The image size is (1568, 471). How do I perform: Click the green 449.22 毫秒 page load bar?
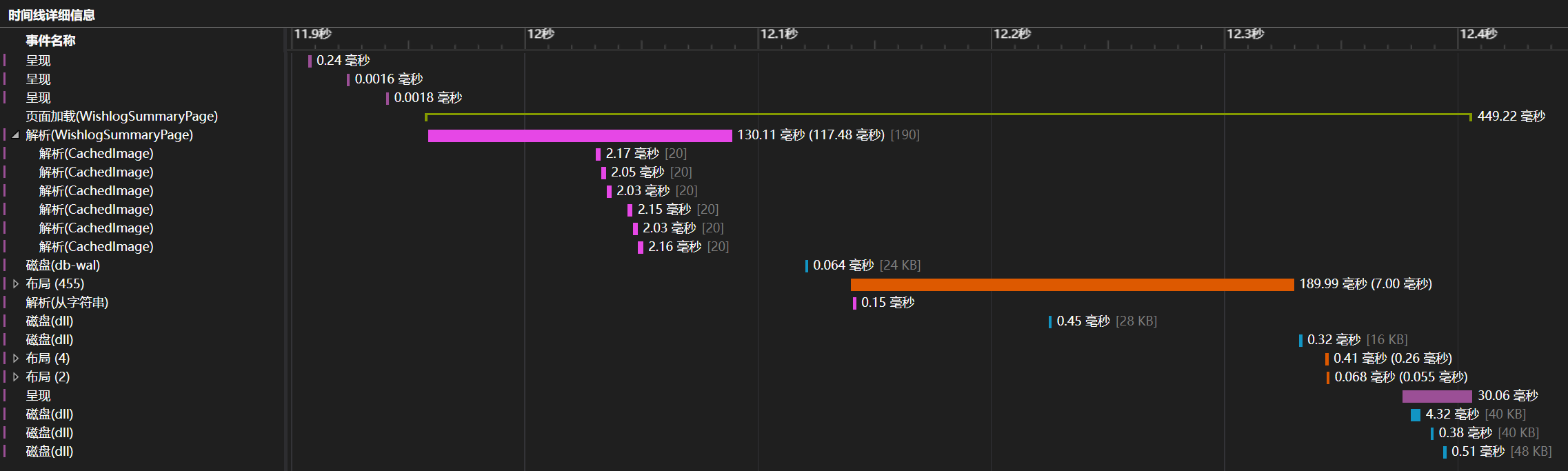948,115
